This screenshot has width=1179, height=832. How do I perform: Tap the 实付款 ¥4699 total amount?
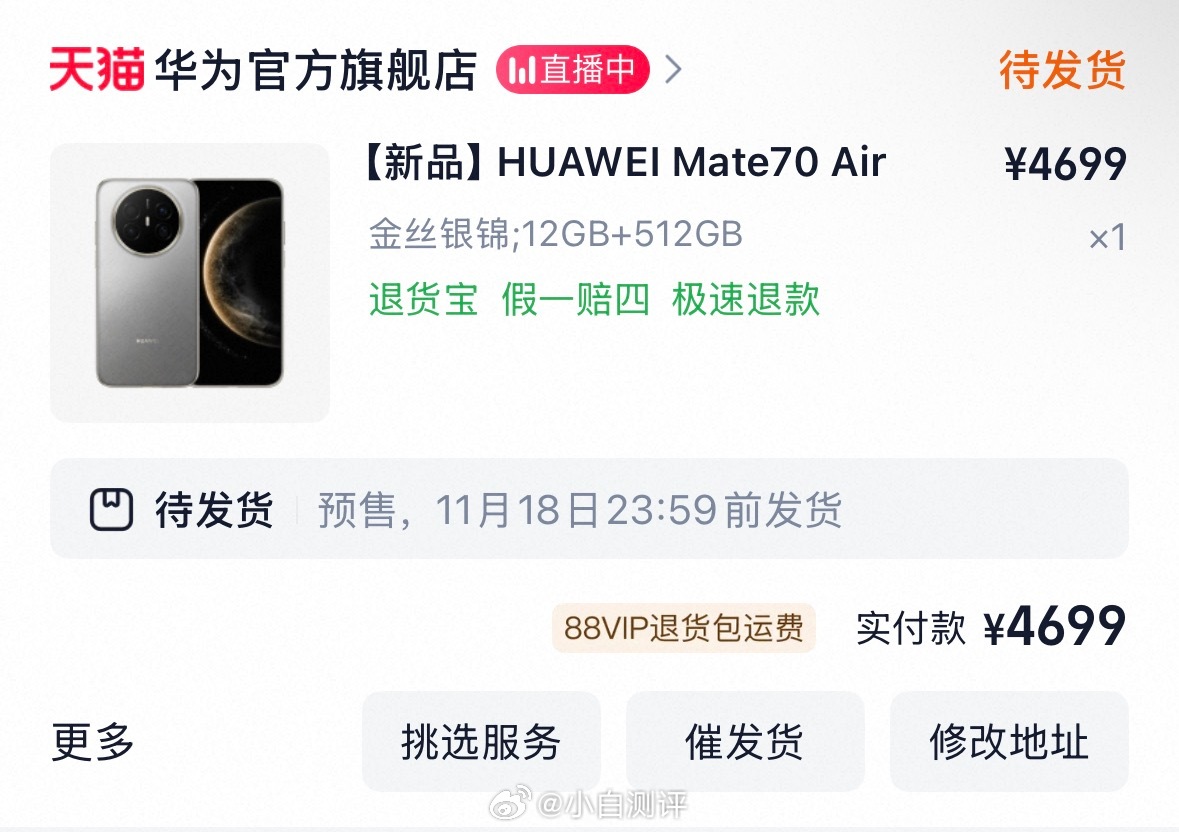pyautogui.click(x=991, y=626)
